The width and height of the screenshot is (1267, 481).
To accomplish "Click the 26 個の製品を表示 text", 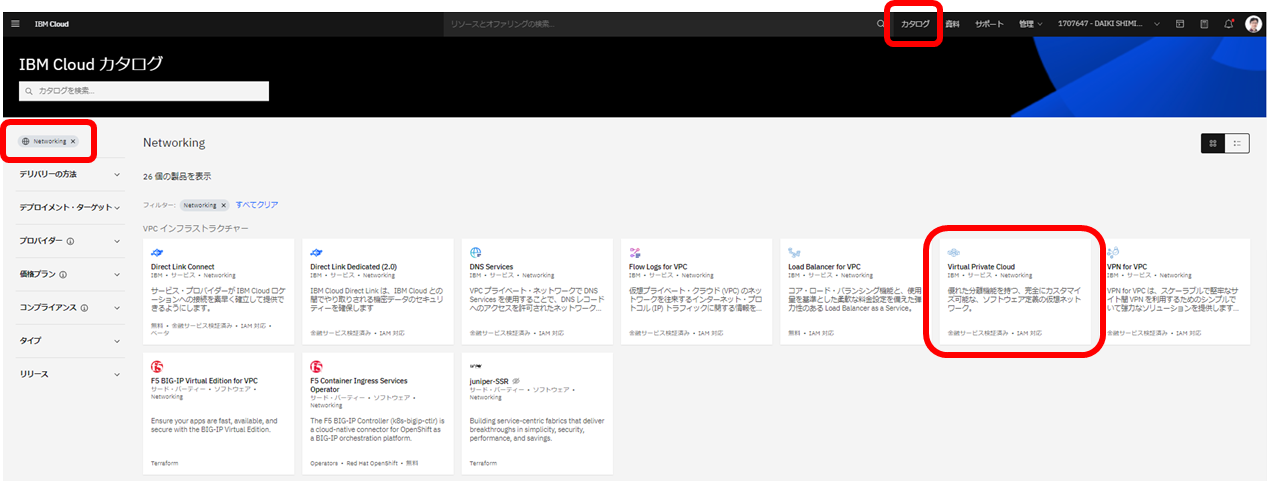I will click(x=177, y=175).
